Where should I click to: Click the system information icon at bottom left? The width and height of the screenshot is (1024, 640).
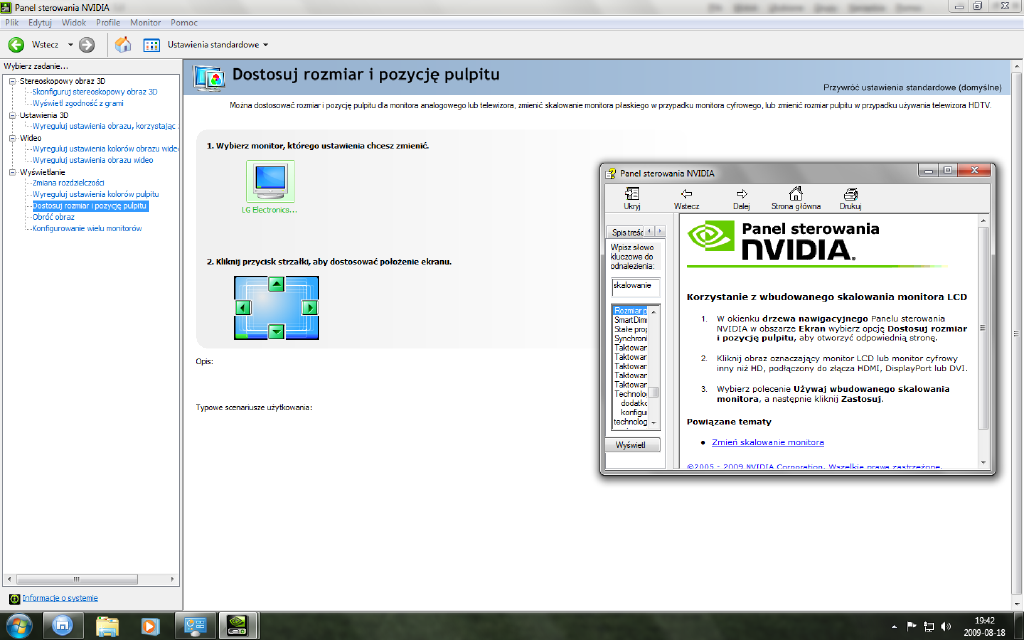pos(14,598)
